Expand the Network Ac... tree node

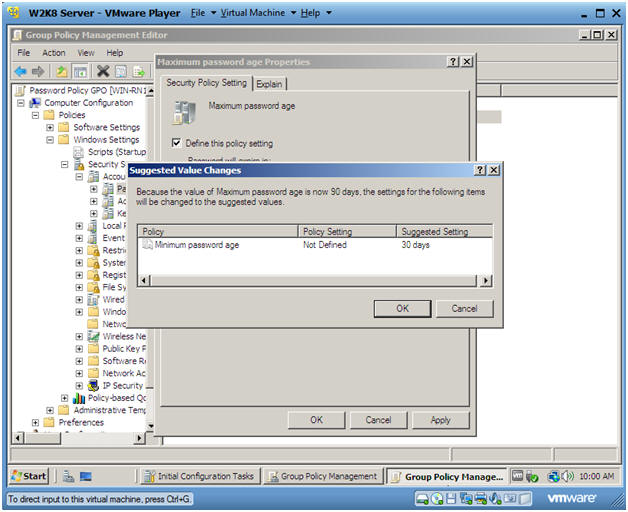coord(79,373)
